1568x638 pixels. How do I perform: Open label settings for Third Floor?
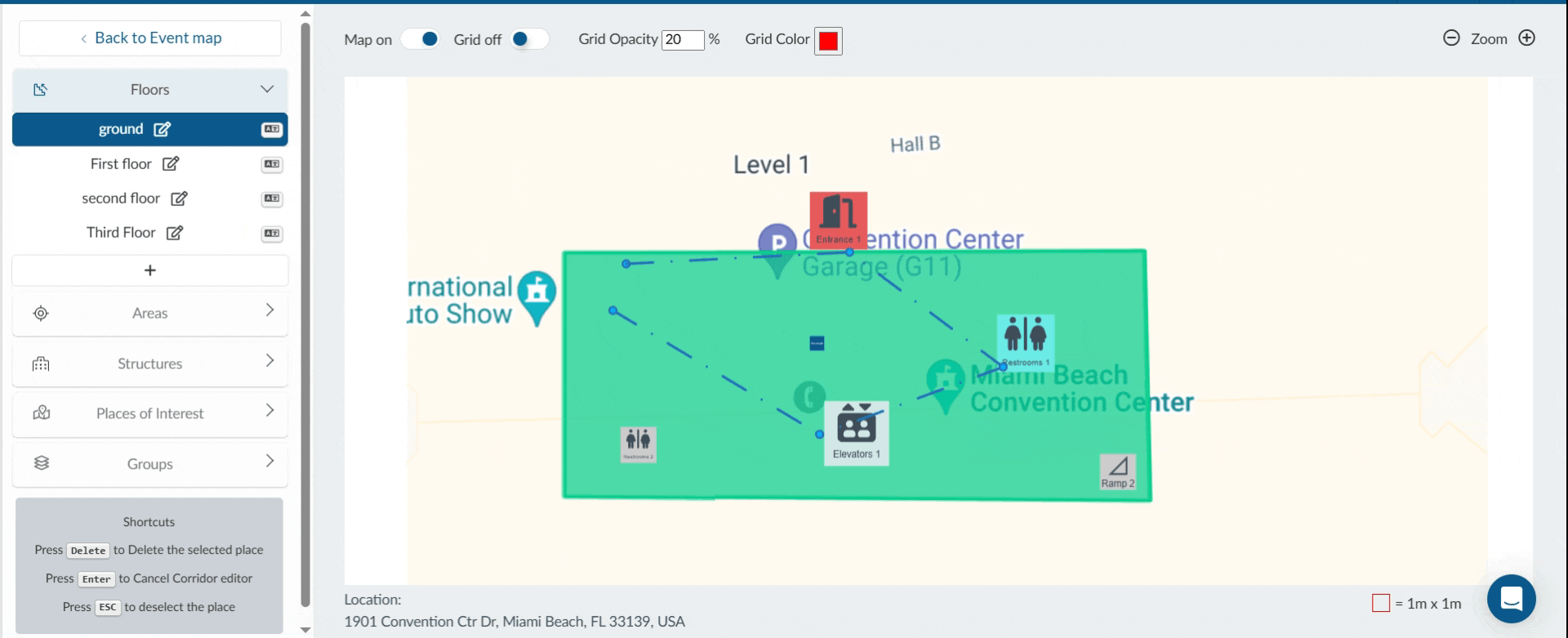[x=271, y=234]
